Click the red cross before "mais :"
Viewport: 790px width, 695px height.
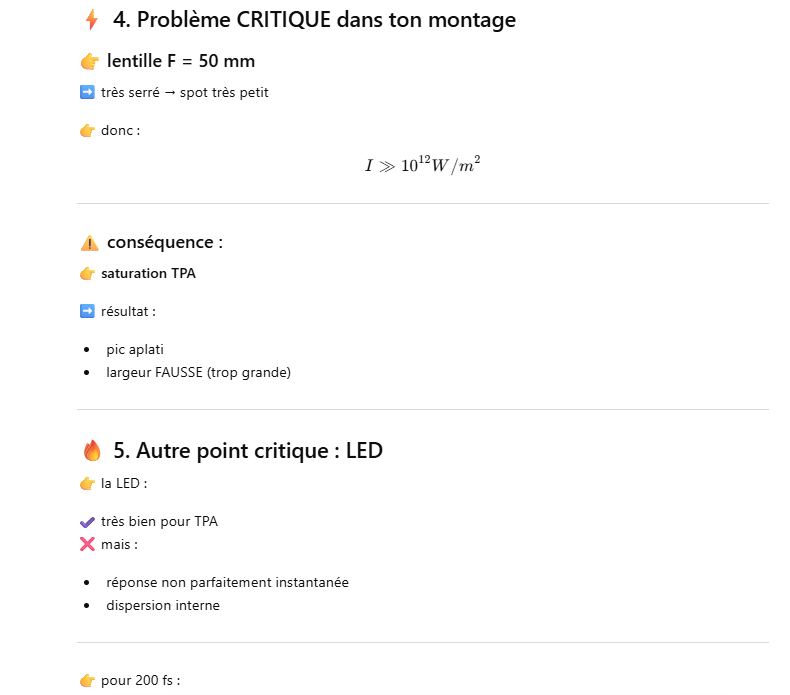[87, 545]
